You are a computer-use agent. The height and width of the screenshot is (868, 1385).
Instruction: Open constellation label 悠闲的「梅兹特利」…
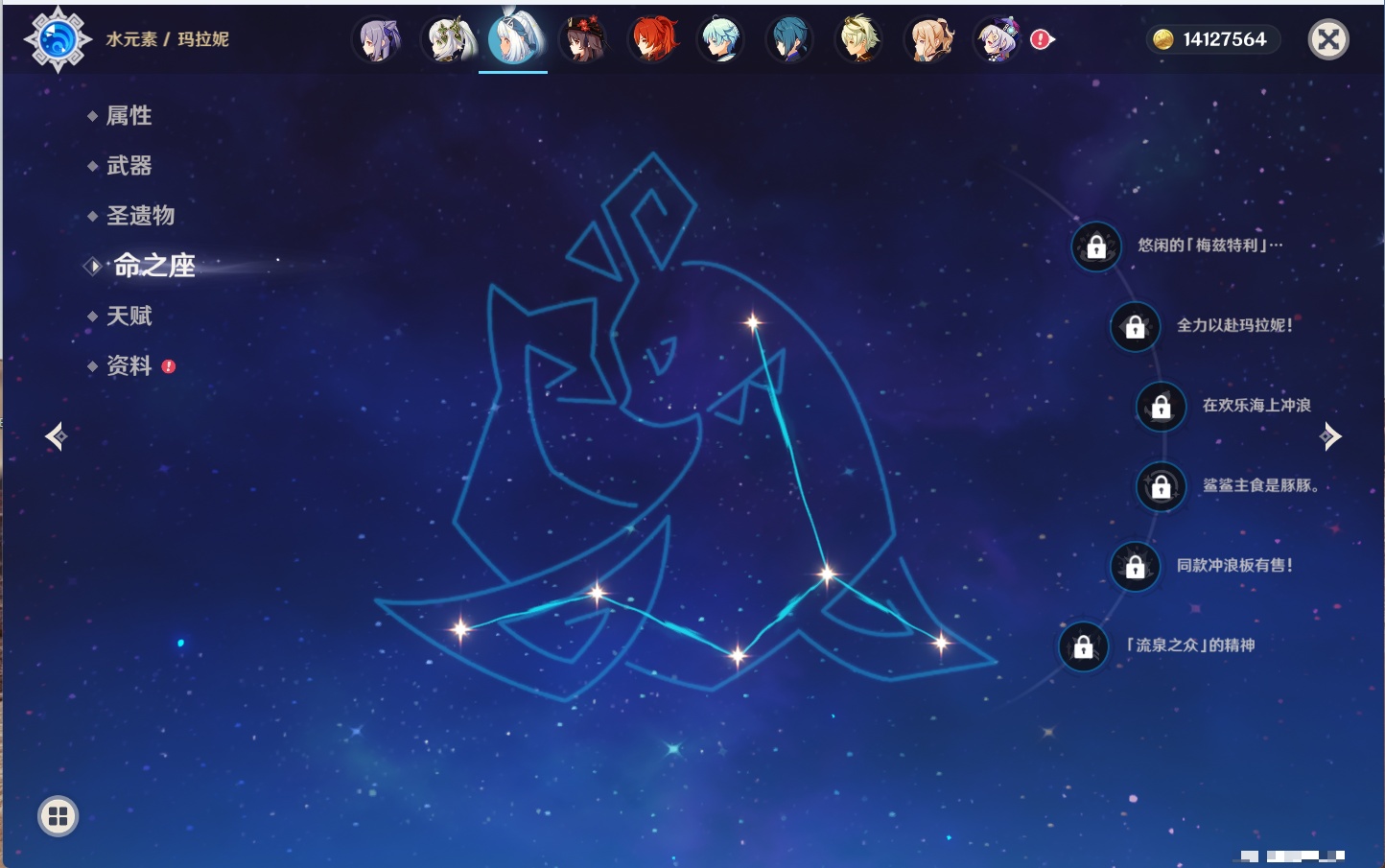click(x=1210, y=246)
